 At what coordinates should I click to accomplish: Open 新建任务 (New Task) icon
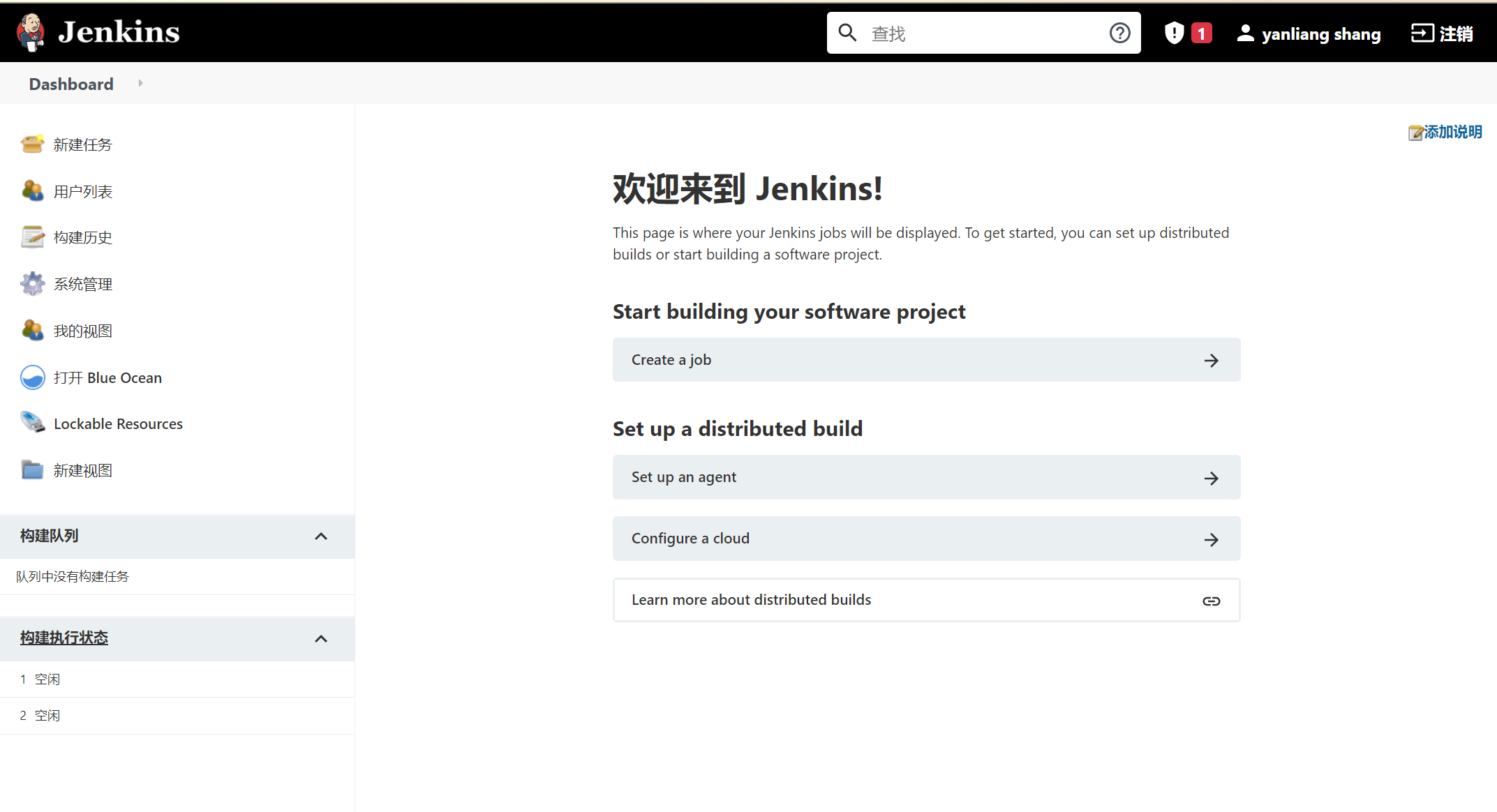click(x=33, y=143)
